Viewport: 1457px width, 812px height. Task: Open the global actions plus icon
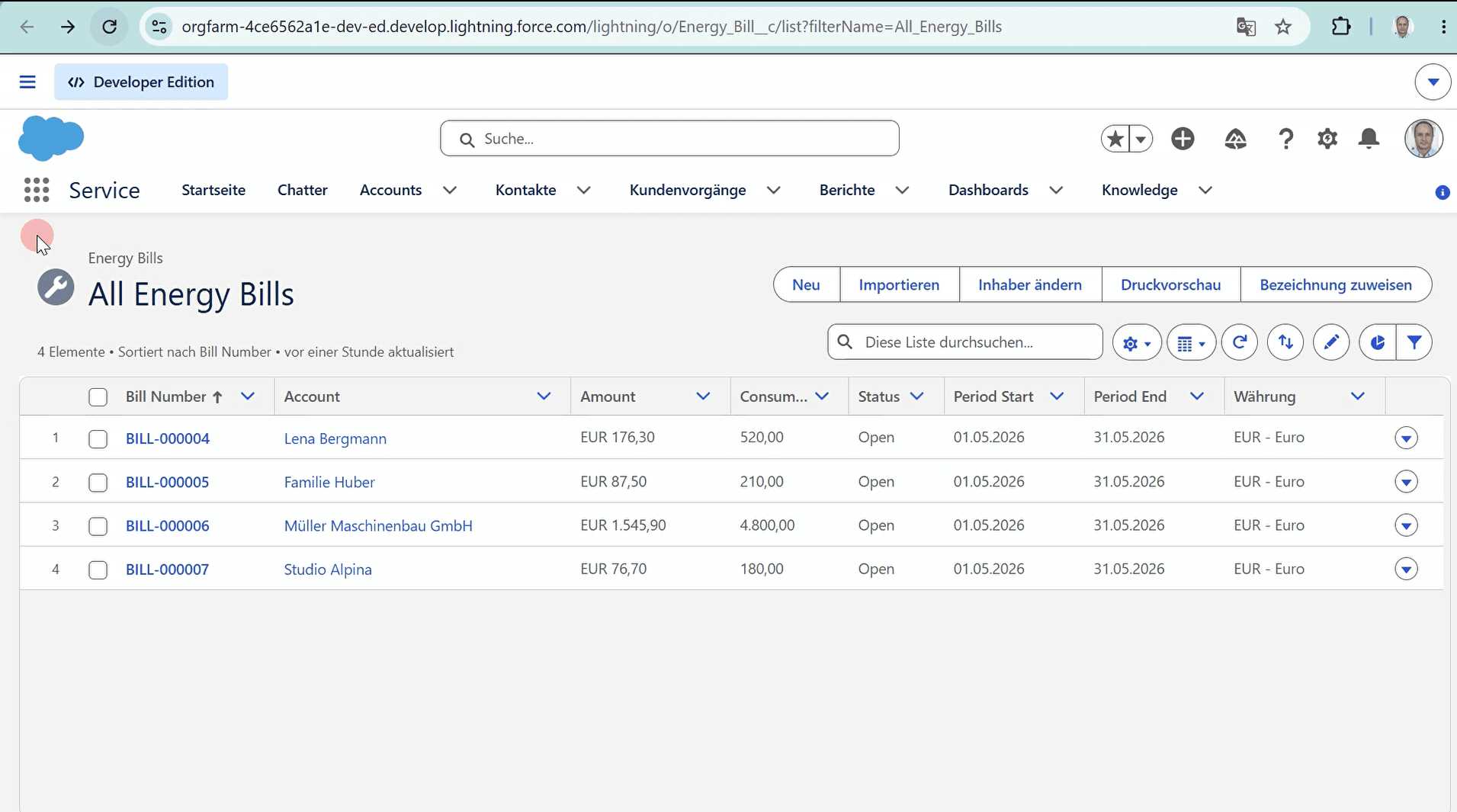point(1183,139)
